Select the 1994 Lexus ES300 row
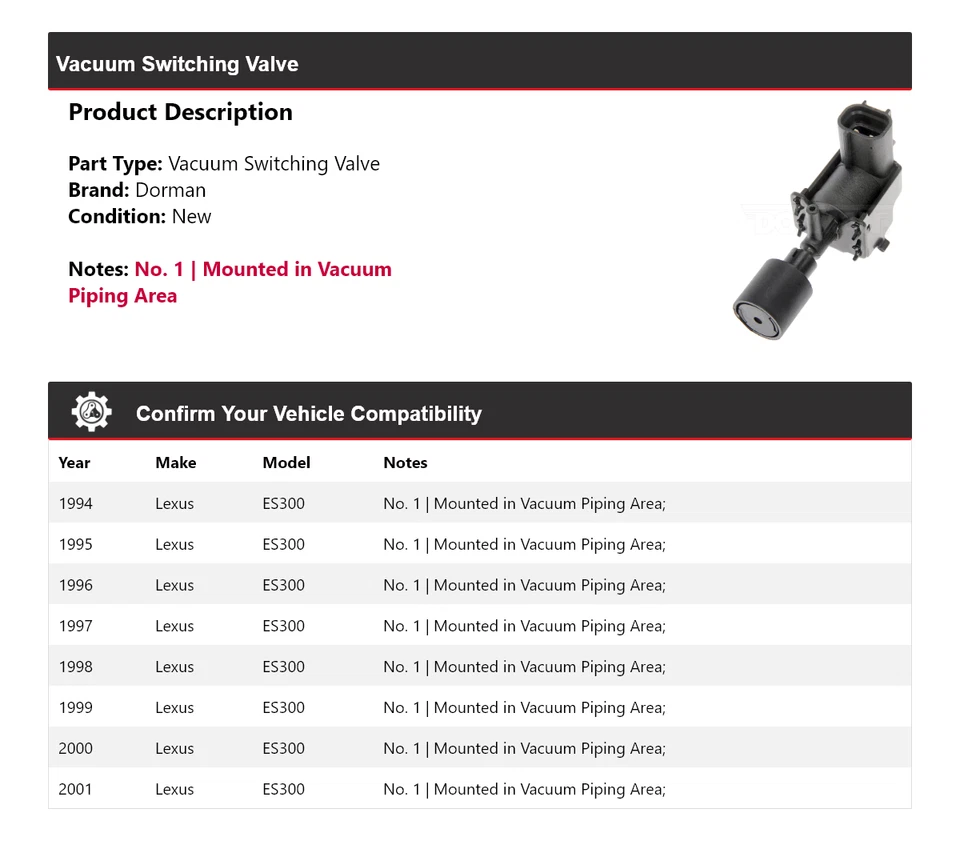960x841 pixels. pyautogui.click(x=479, y=503)
